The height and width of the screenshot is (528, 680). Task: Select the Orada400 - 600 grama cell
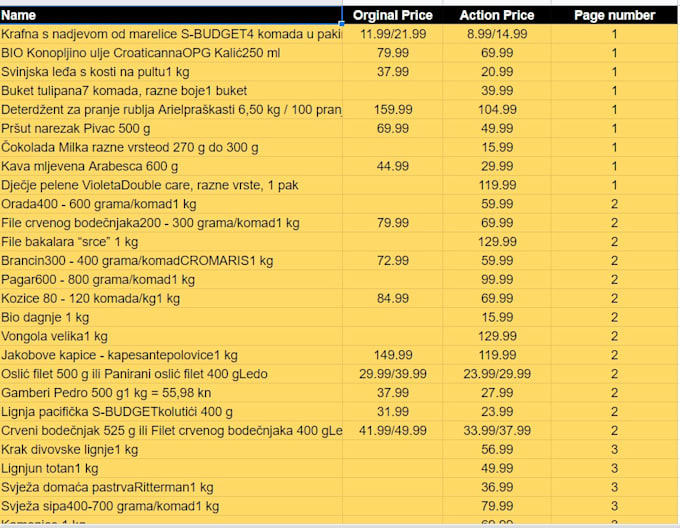point(171,204)
